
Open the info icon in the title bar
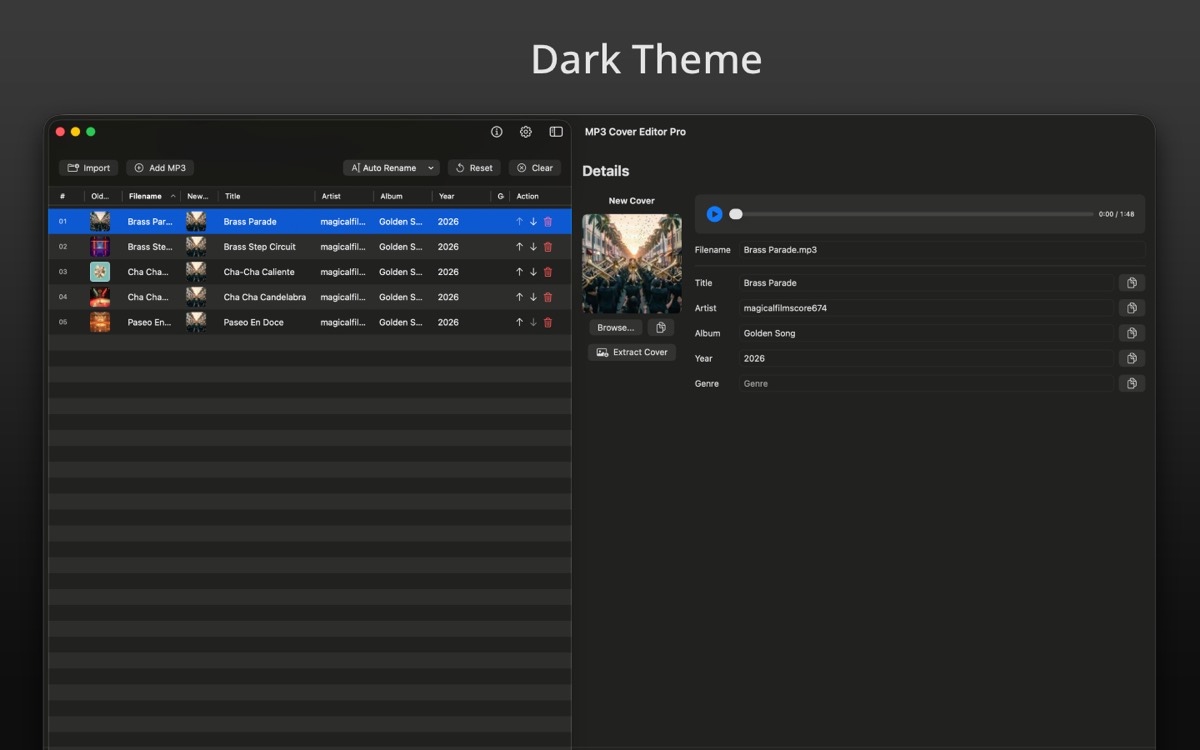(496, 132)
